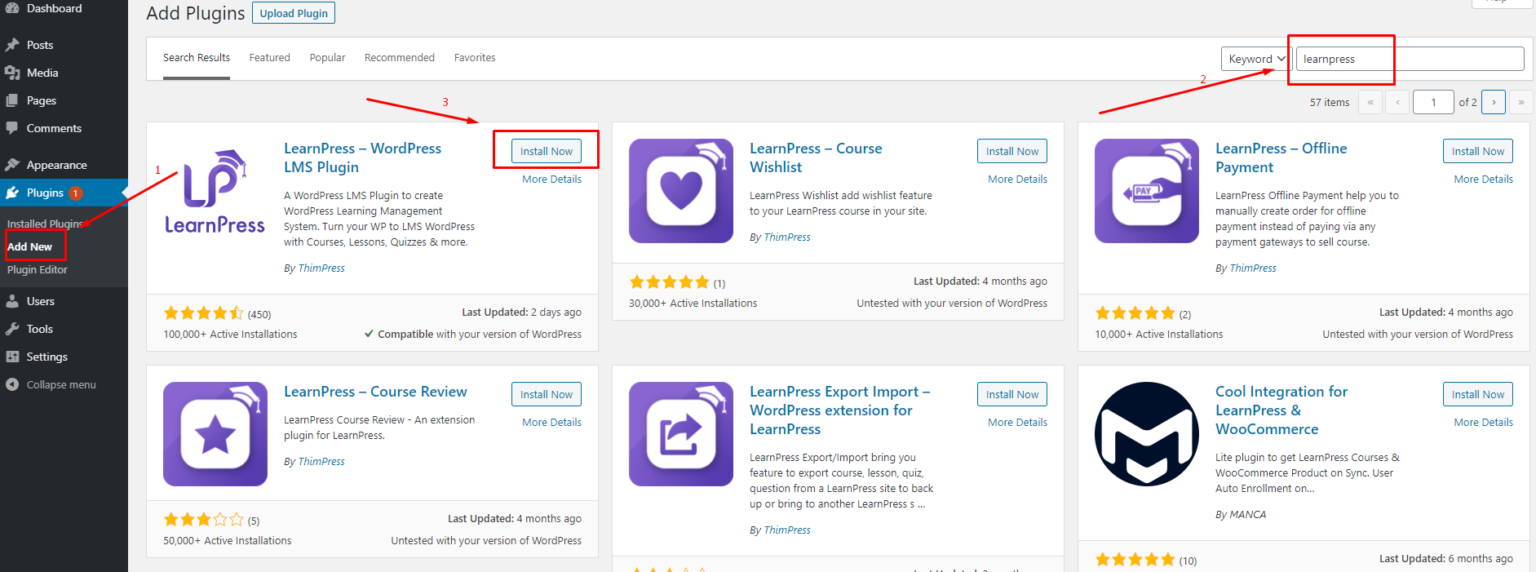Go to next results page arrow
The image size is (1536, 572).
pos(1494,102)
